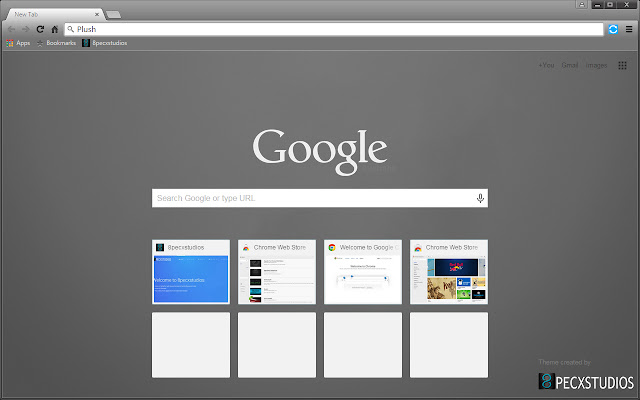Select the New Tab tab

tap(53, 15)
